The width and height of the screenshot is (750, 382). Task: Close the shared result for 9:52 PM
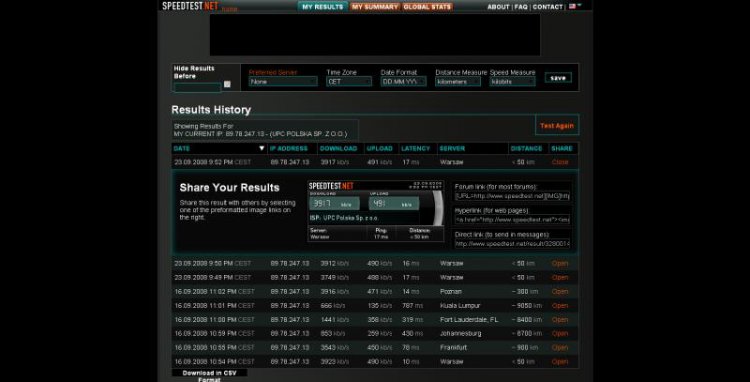pos(560,162)
